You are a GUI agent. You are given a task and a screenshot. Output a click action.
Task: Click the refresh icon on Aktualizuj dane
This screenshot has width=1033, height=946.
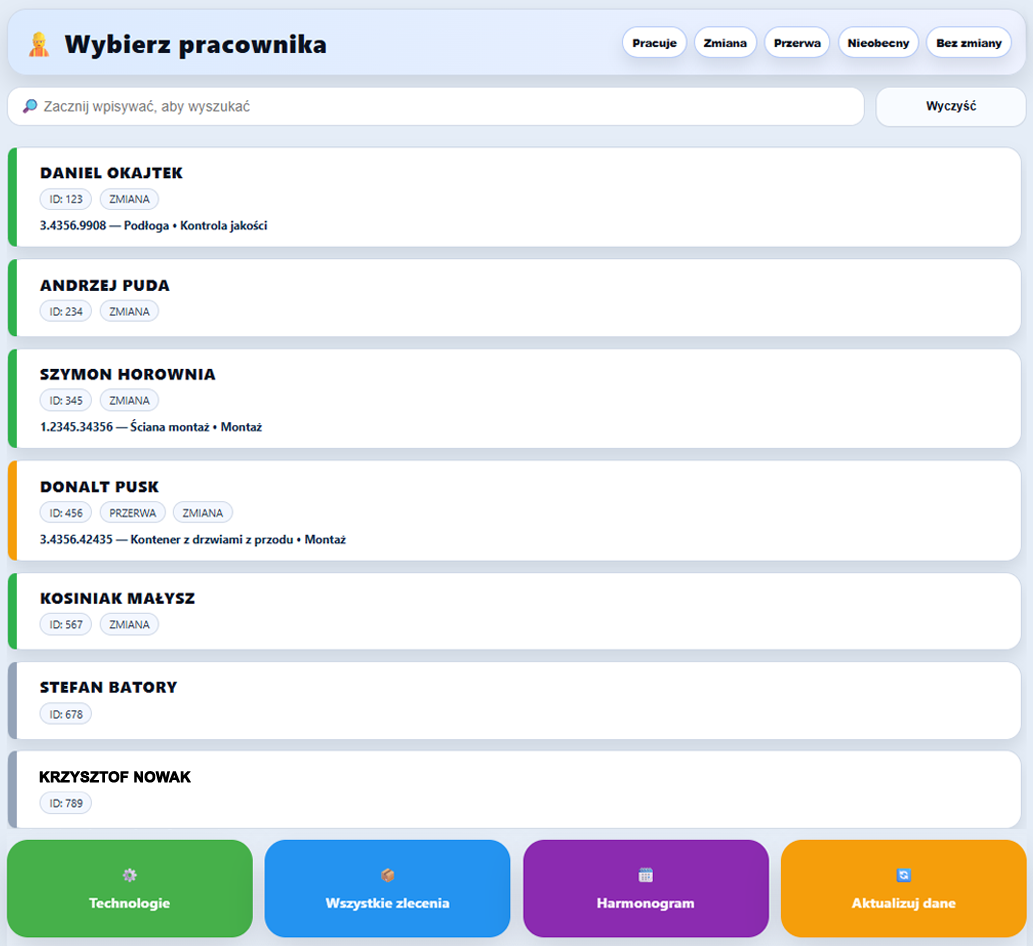pyautogui.click(x=903, y=873)
